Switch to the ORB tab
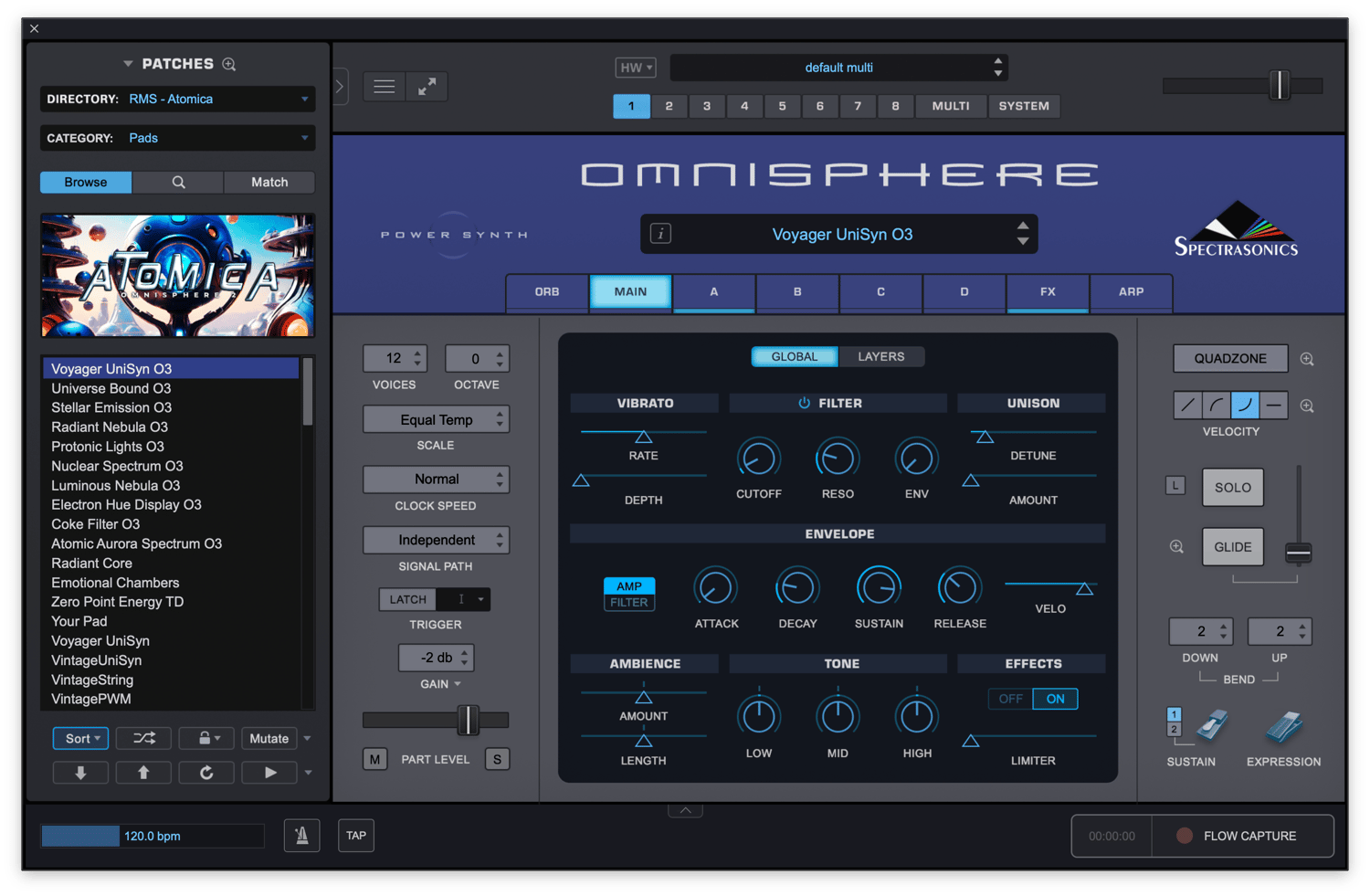The width and height of the screenshot is (1370, 896). click(x=547, y=292)
